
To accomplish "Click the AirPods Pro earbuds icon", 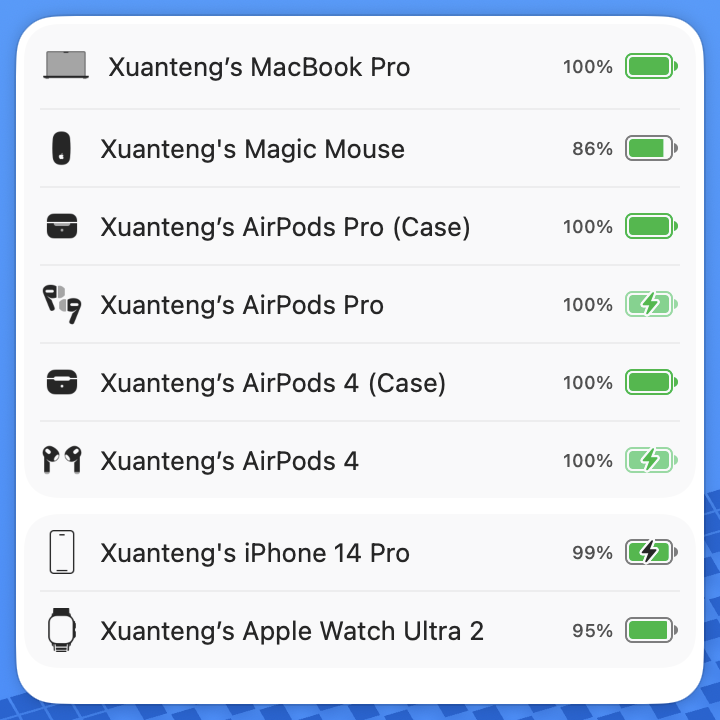I will 62,304.
